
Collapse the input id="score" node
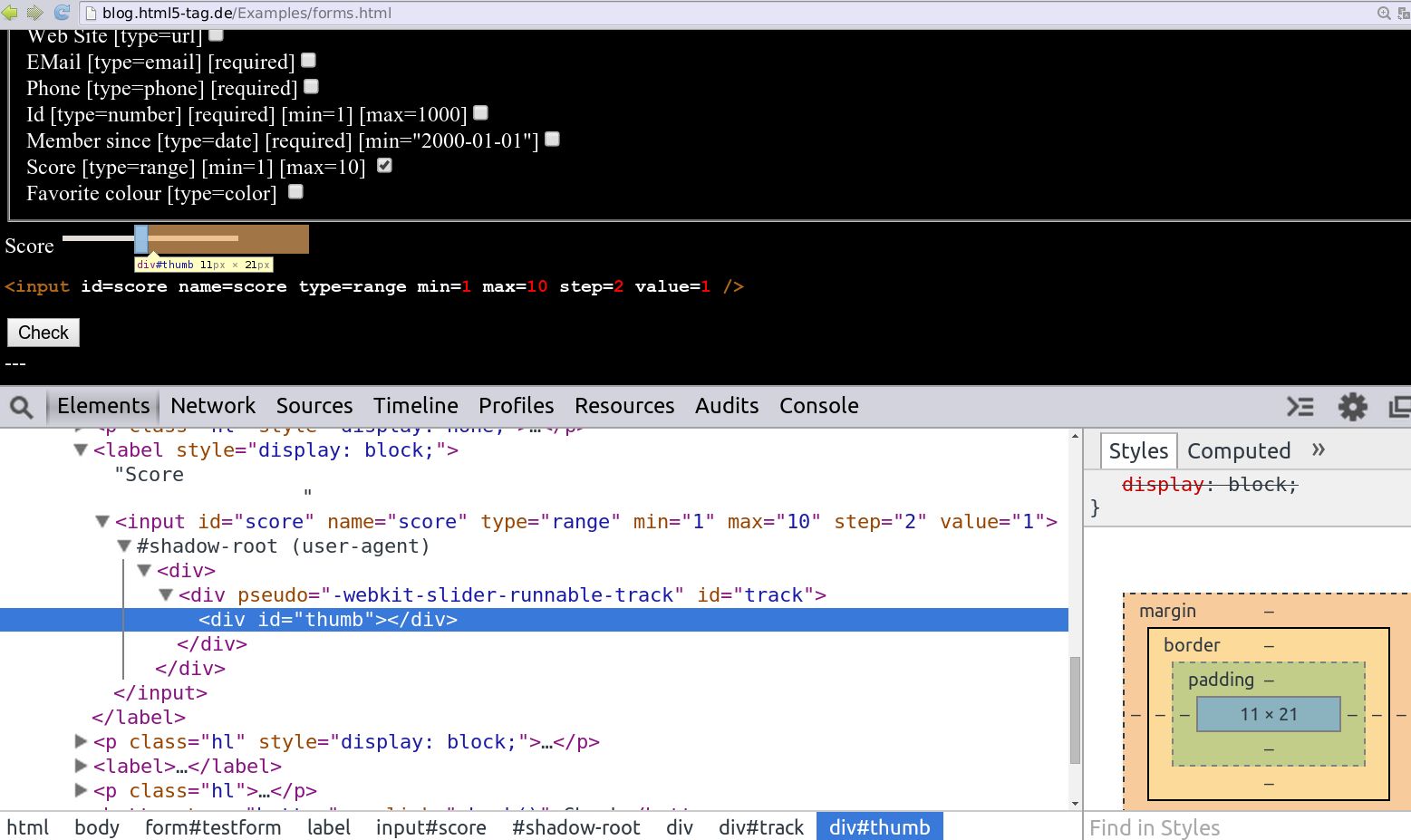(102, 522)
